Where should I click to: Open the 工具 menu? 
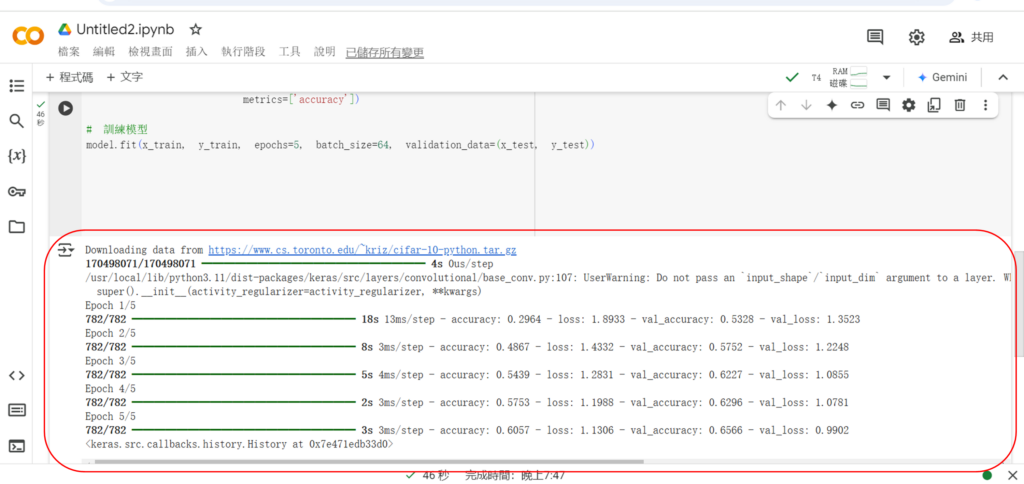pos(290,52)
